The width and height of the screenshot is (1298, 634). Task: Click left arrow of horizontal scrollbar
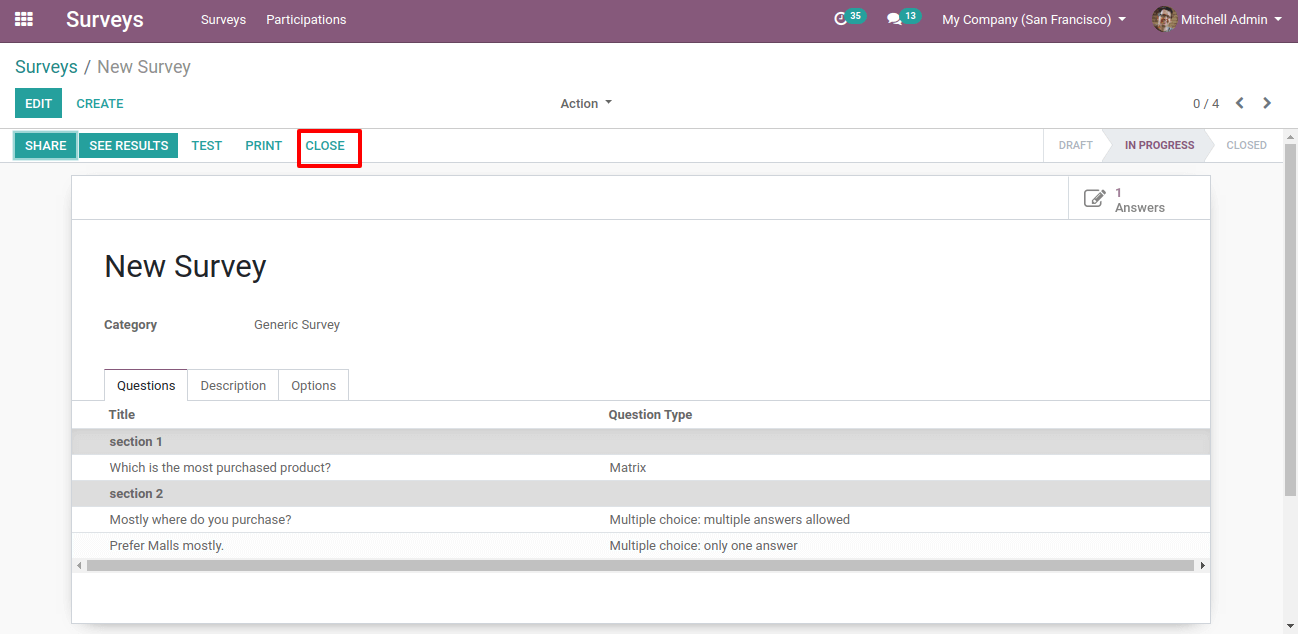click(79, 566)
